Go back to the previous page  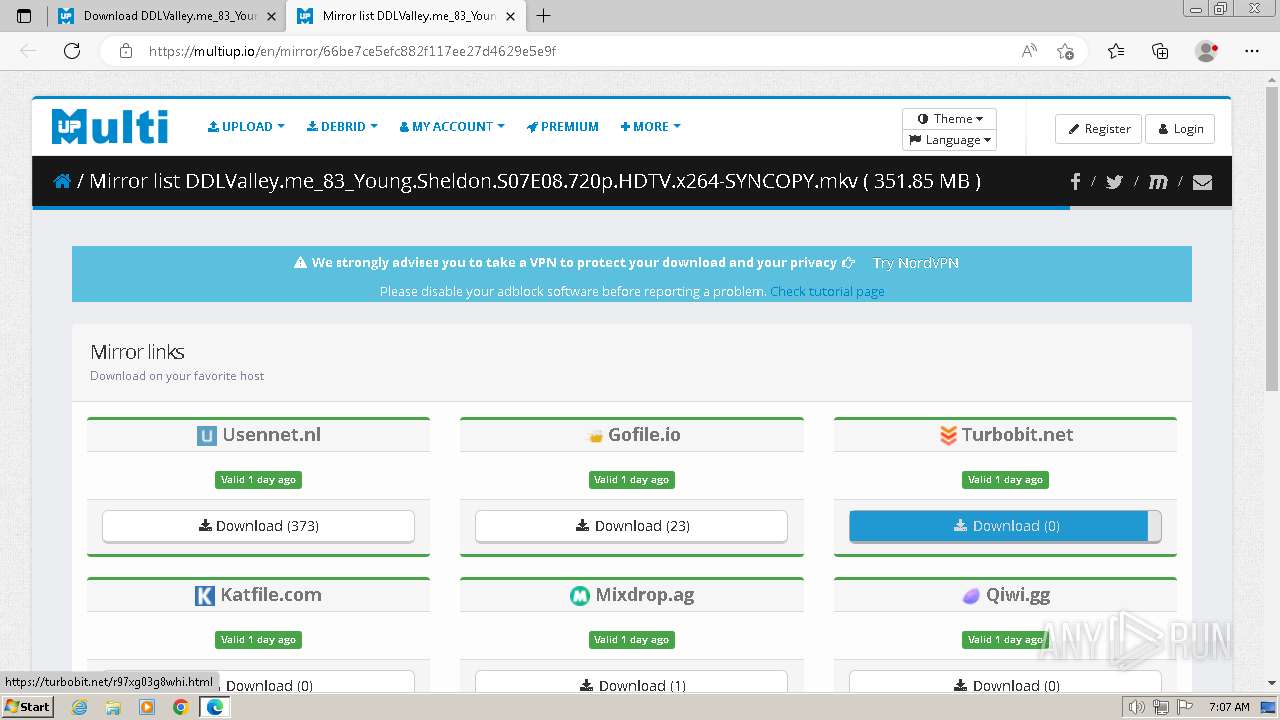point(28,51)
